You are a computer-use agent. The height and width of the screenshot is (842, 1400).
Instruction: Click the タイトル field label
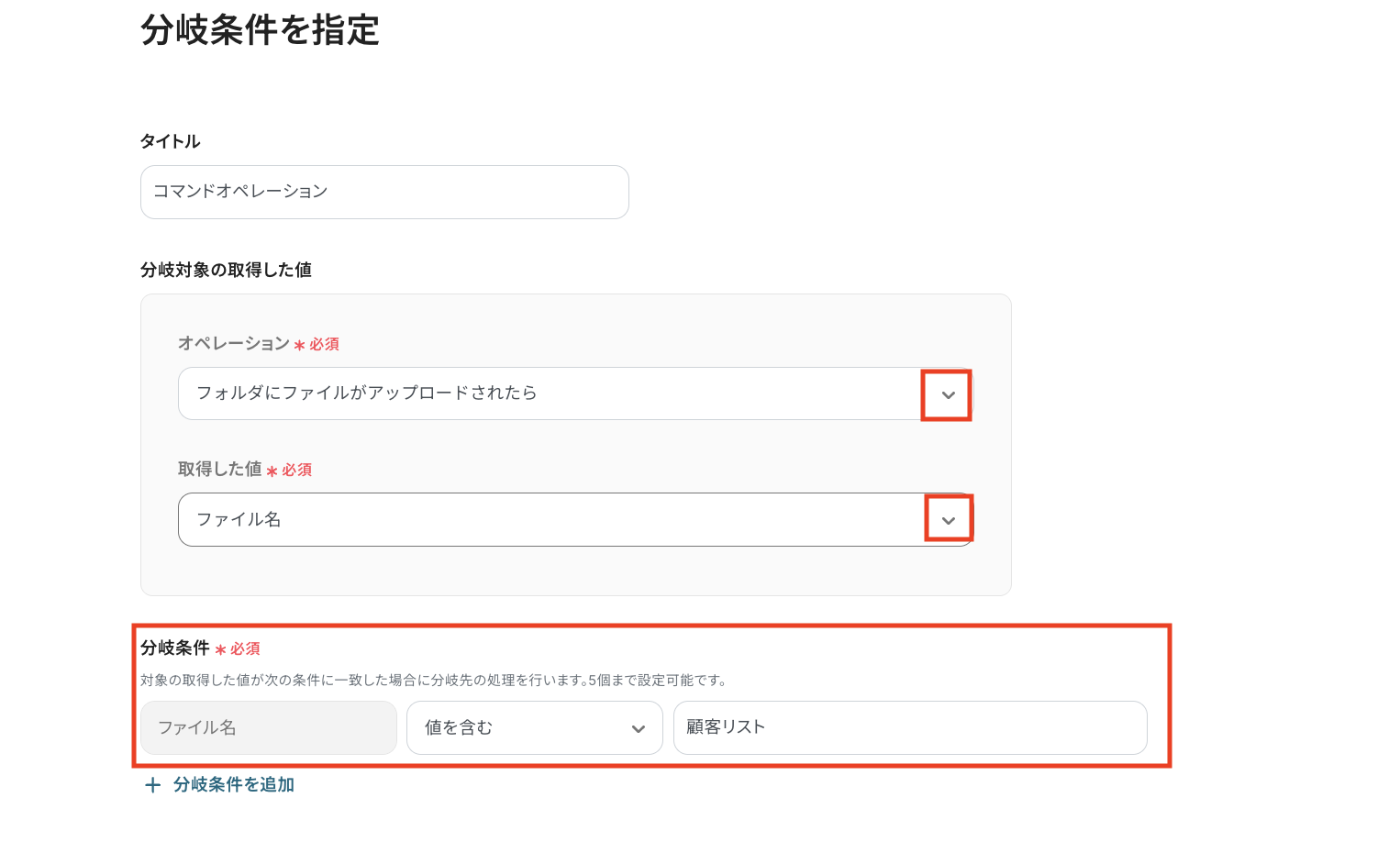(x=171, y=141)
